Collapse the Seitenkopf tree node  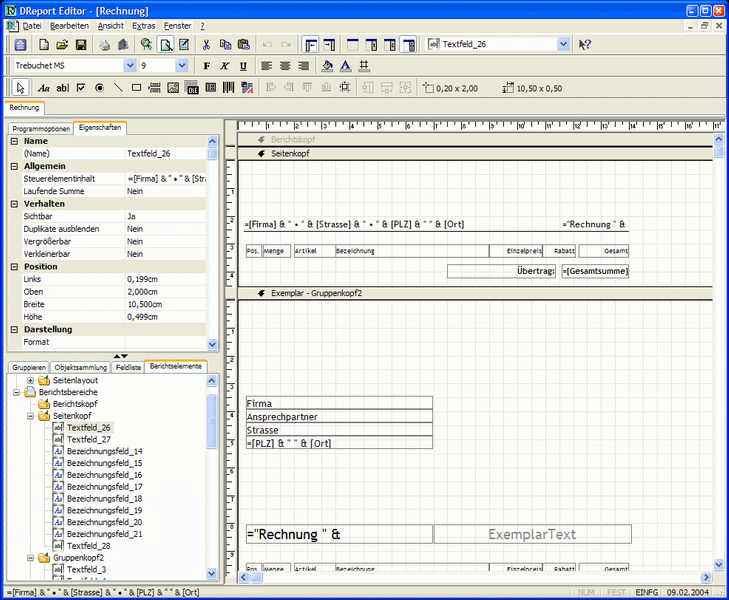[x=30, y=416]
